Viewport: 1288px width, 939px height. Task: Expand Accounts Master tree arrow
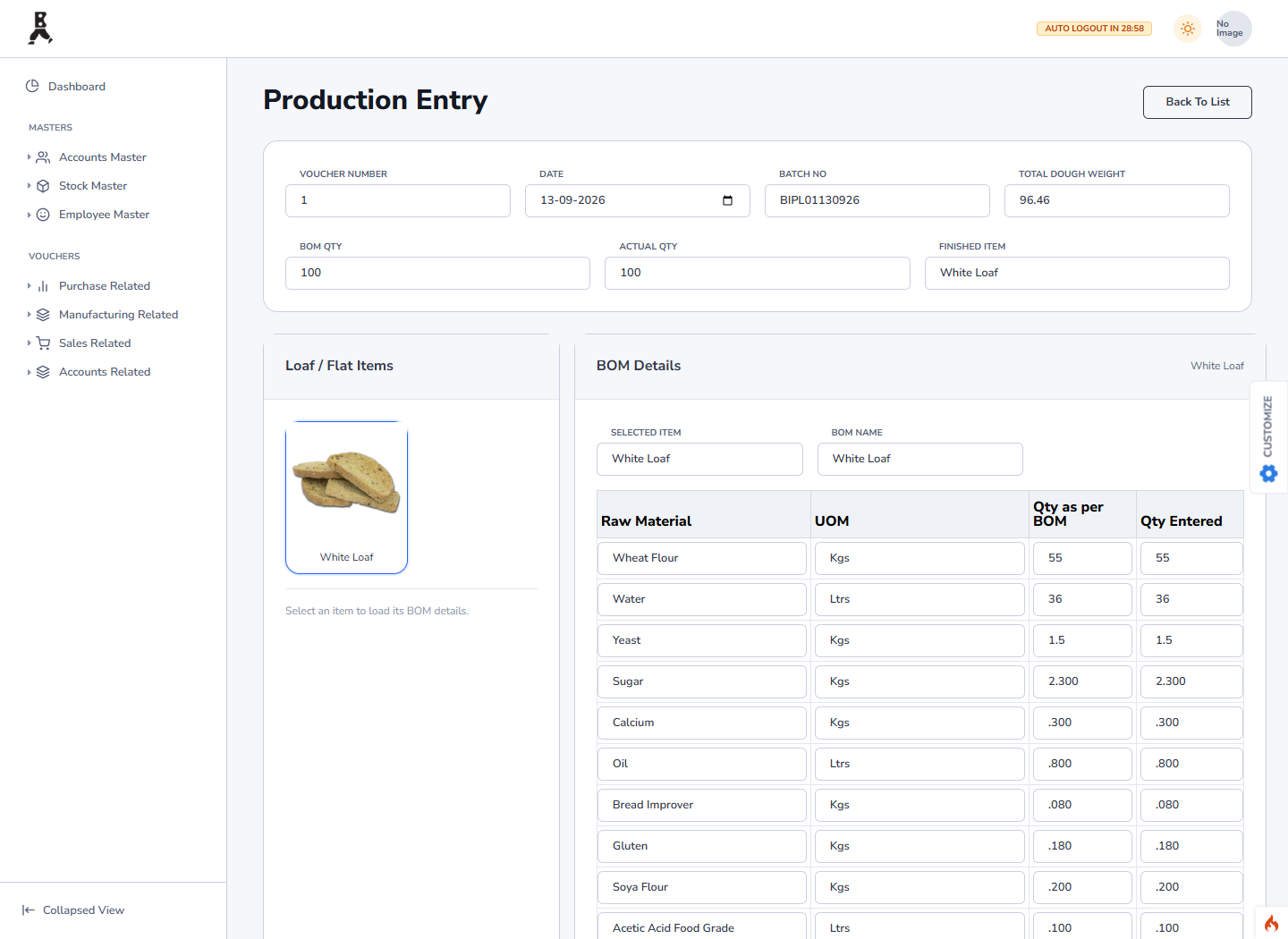29,157
